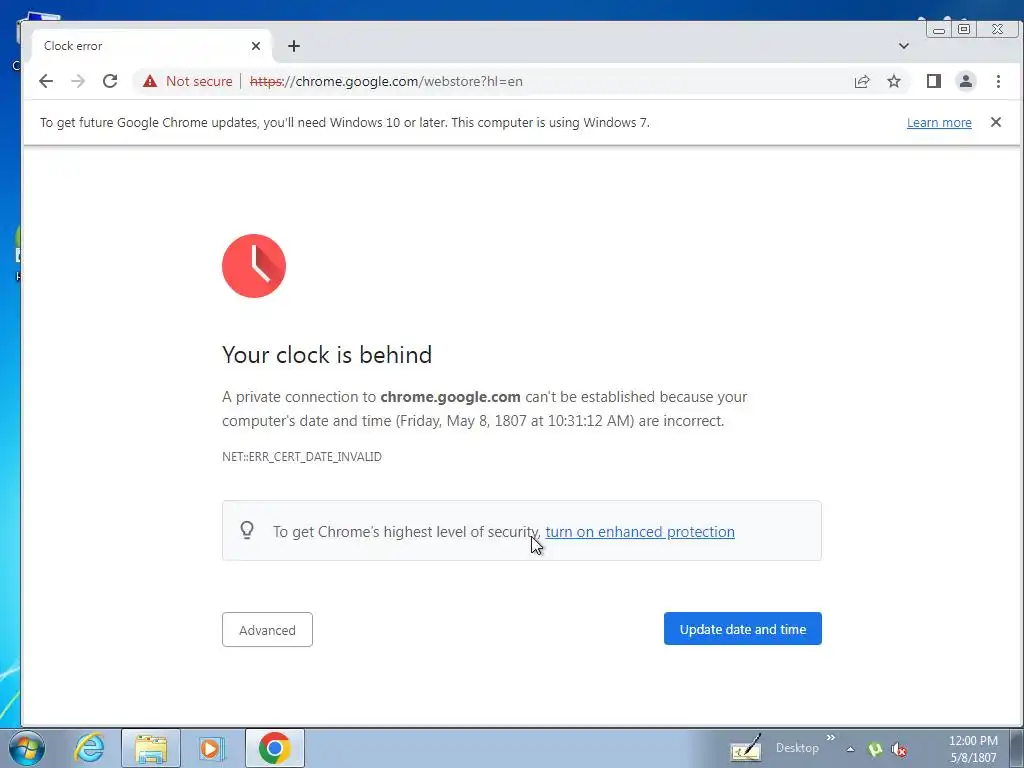Click the Your clock is behind heading
The height and width of the screenshot is (768, 1024).
327,355
